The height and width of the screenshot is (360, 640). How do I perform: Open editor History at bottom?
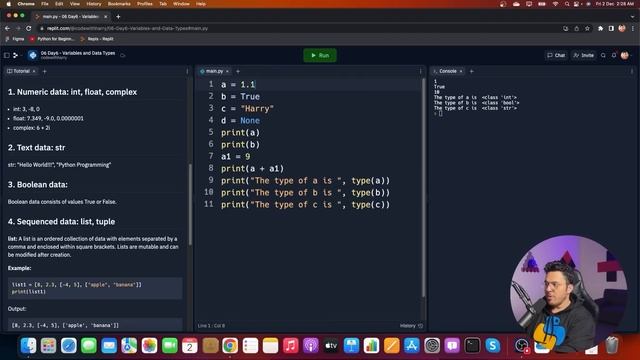tap(411, 326)
